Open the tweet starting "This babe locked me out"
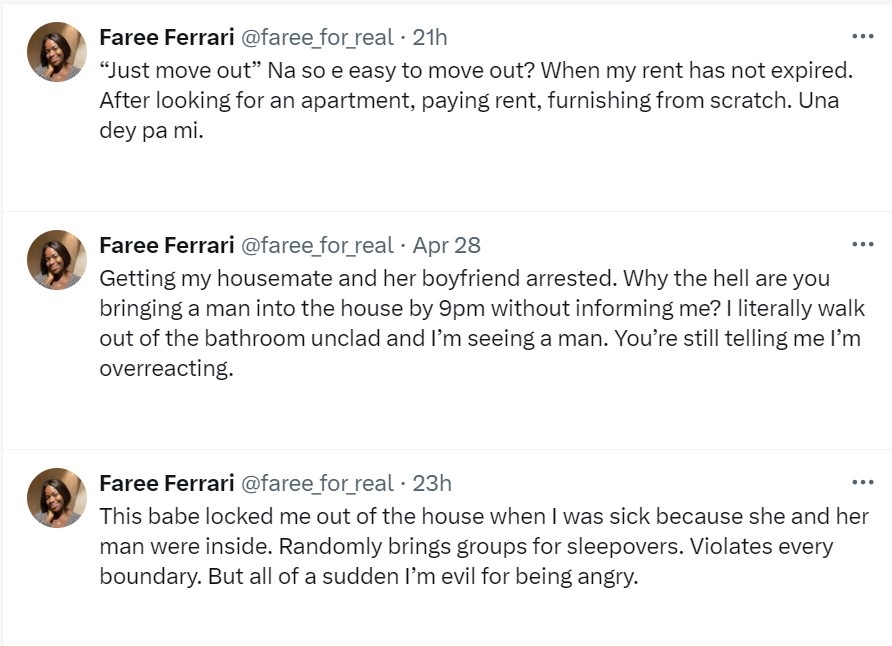 tap(480, 517)
